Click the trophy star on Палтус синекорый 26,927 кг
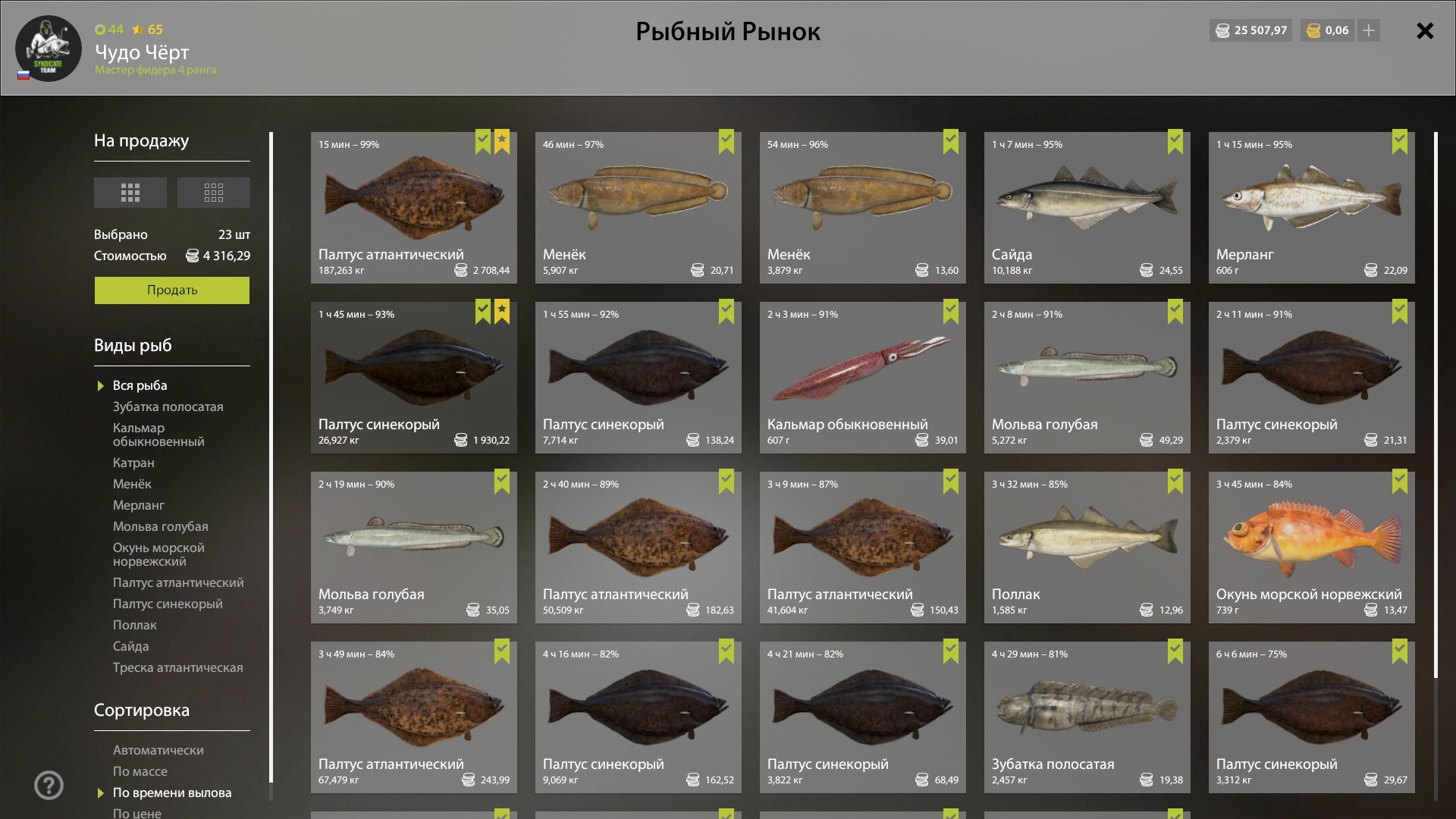This screenshot has height=819, width=1456. (x=502, y=311)
